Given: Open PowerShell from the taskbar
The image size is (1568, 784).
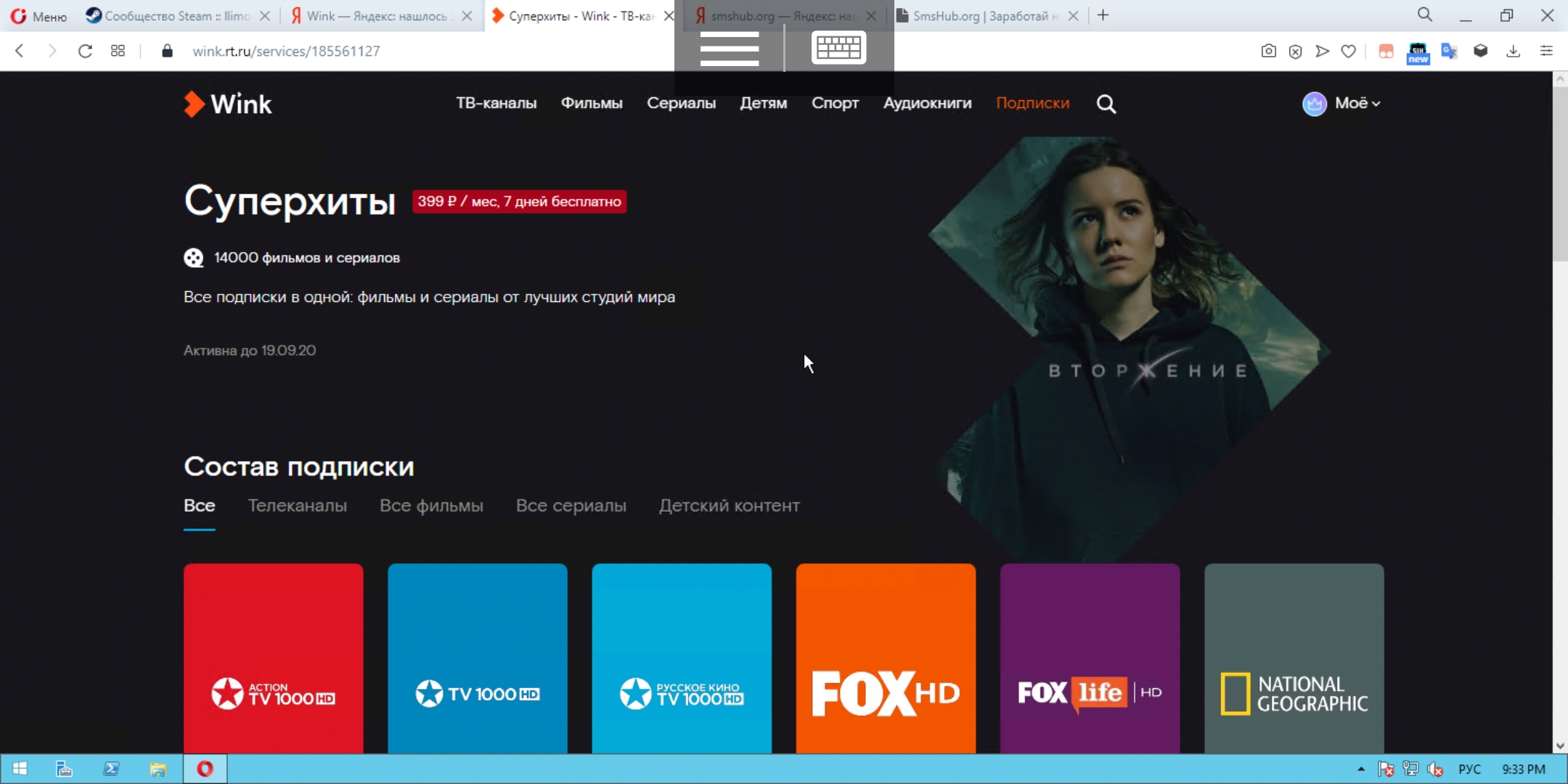Looking at the screenshot, I should (111, 769).
